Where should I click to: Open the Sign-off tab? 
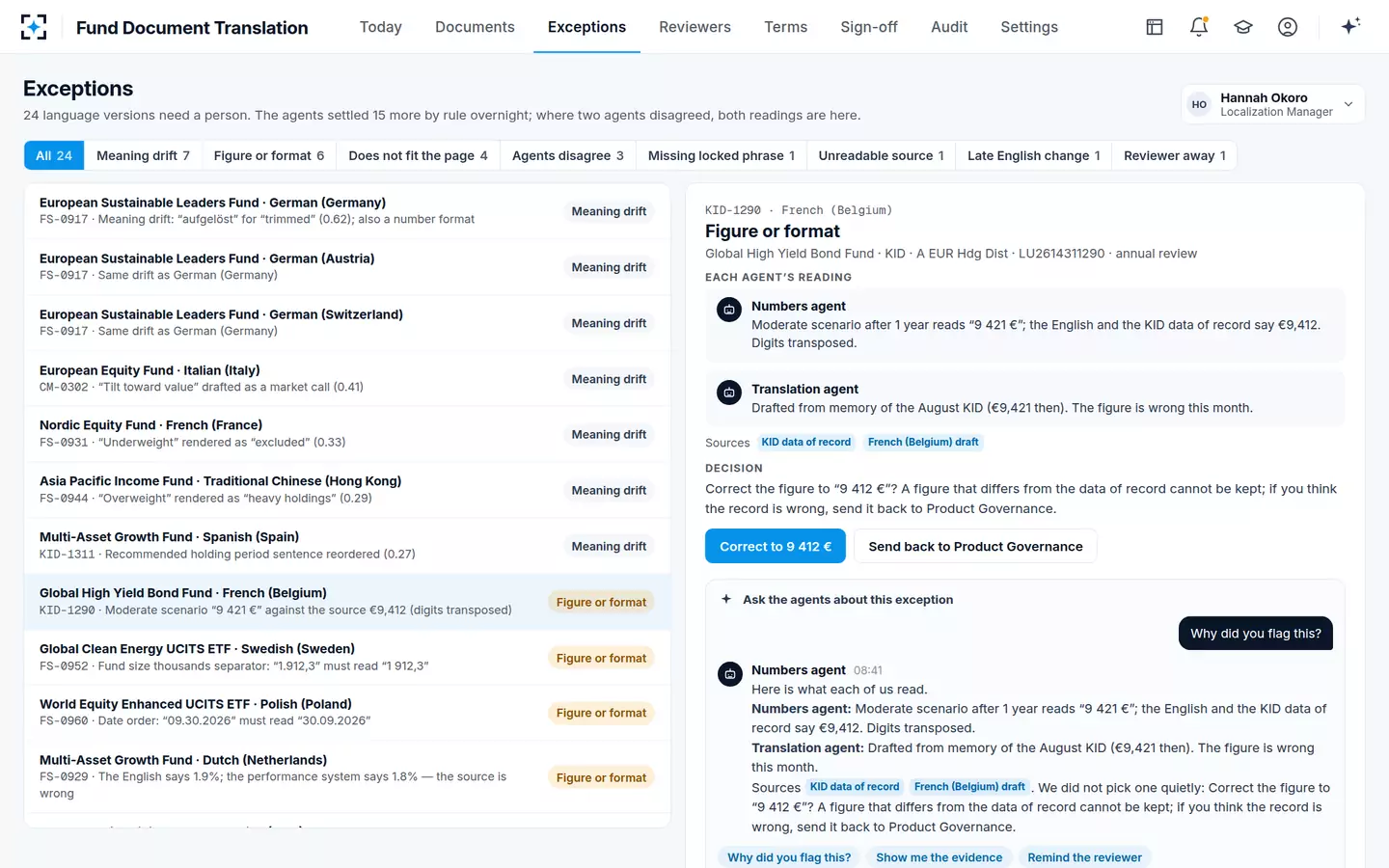pos(869,27)
